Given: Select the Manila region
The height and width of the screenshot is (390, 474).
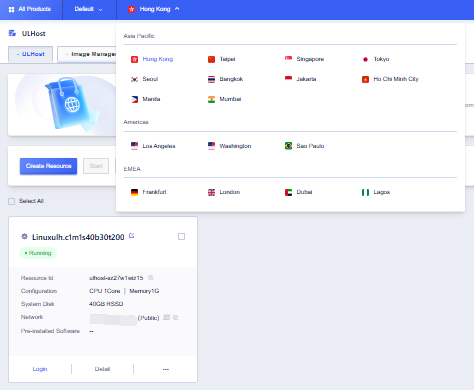Looking at the screenshot, I should 151,99.
